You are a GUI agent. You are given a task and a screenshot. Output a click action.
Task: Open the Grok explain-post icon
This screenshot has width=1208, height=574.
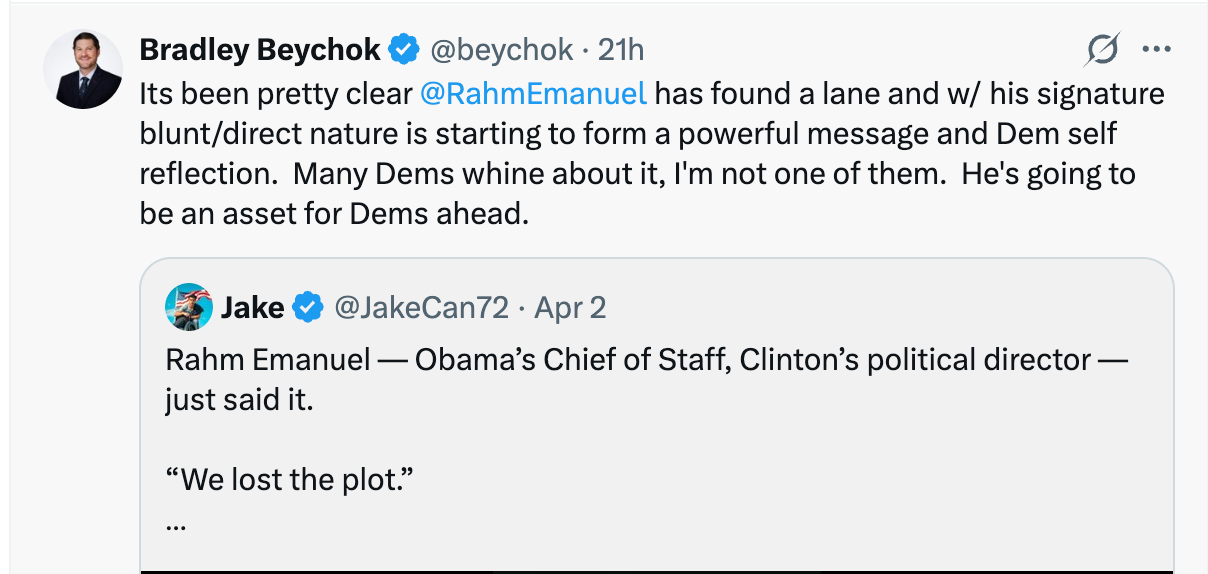click(1103, 49)
